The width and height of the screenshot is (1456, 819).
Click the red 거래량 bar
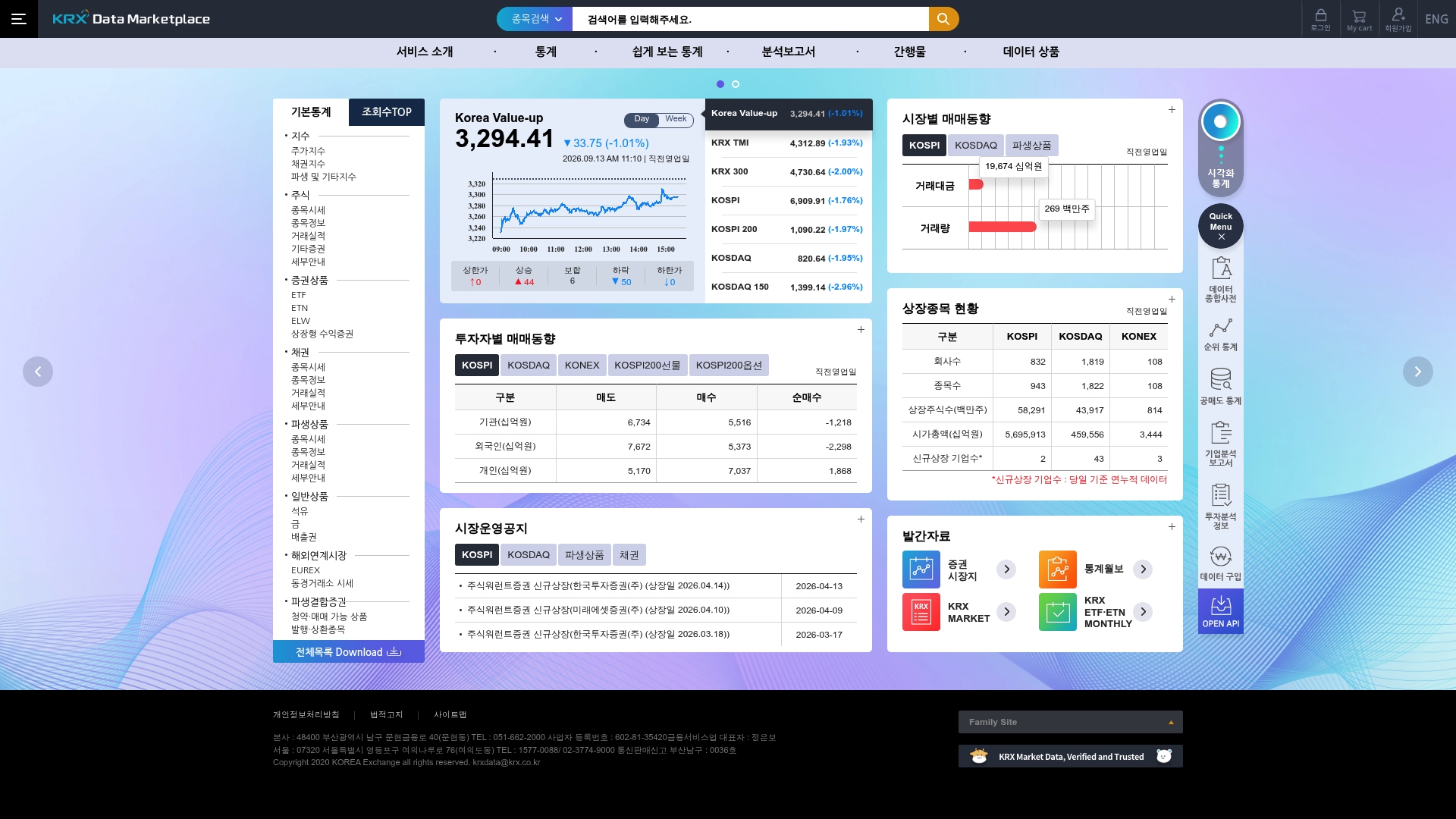click(1003, 227)
